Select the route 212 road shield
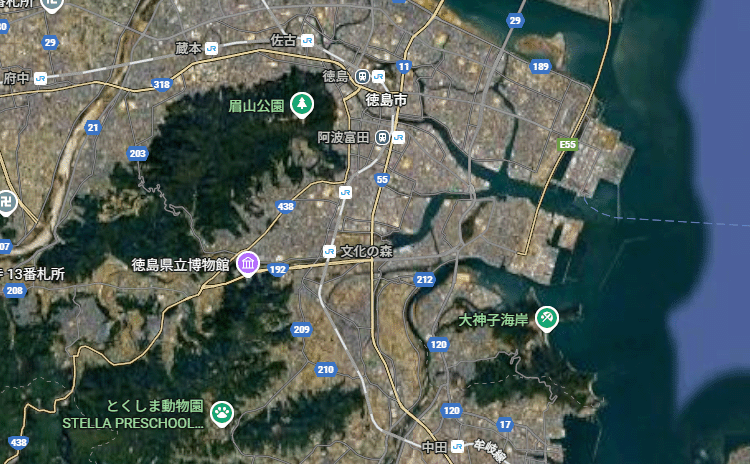 click(x=425, y=279)
